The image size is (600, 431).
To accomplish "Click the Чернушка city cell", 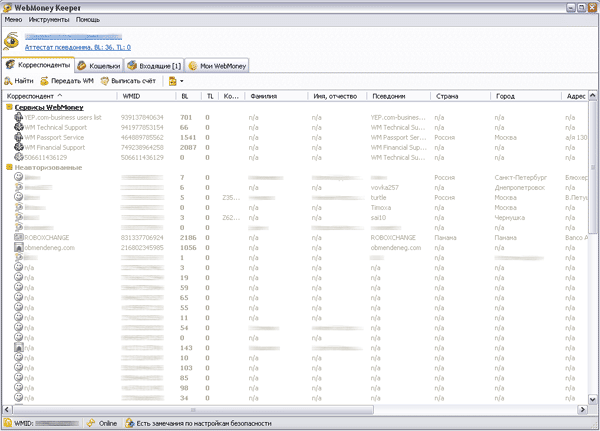I will tap(509, 217).
